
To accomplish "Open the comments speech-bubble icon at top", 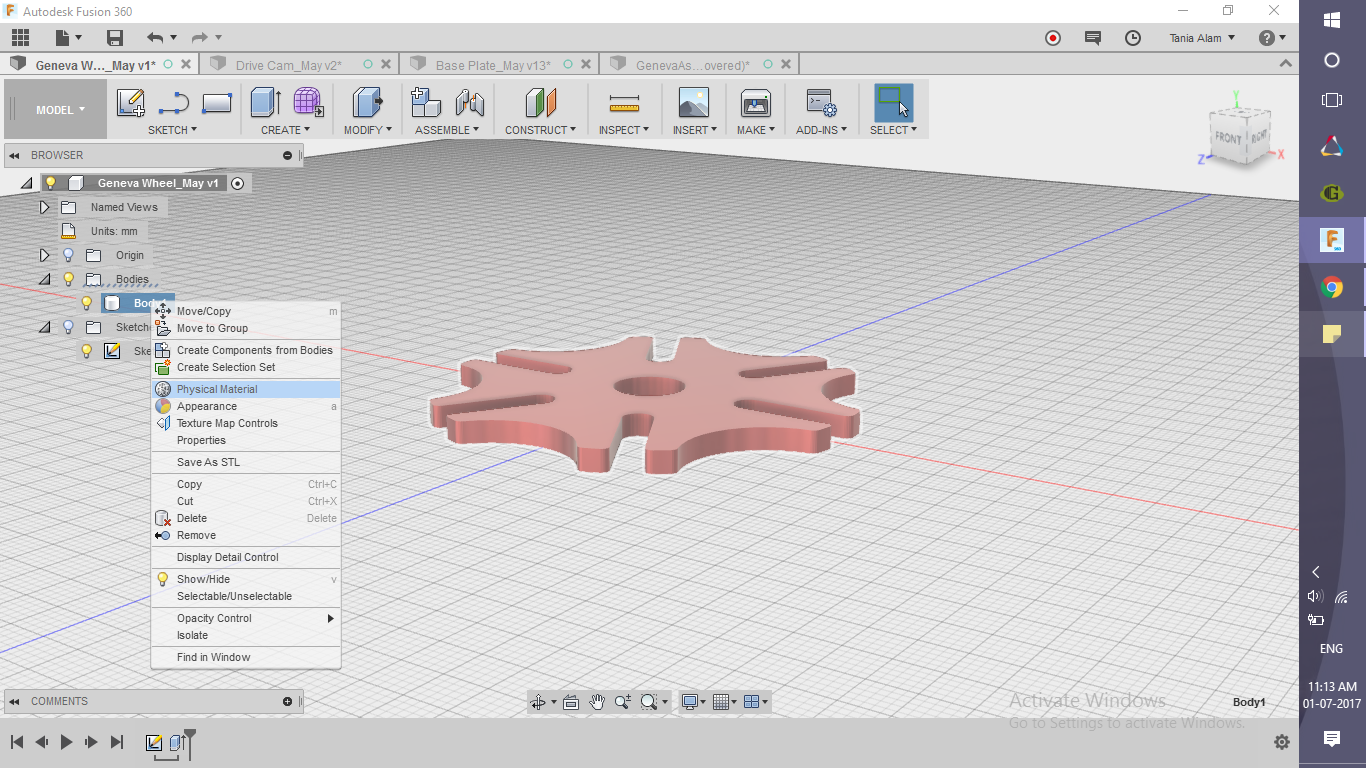I will coord(1093,38).
